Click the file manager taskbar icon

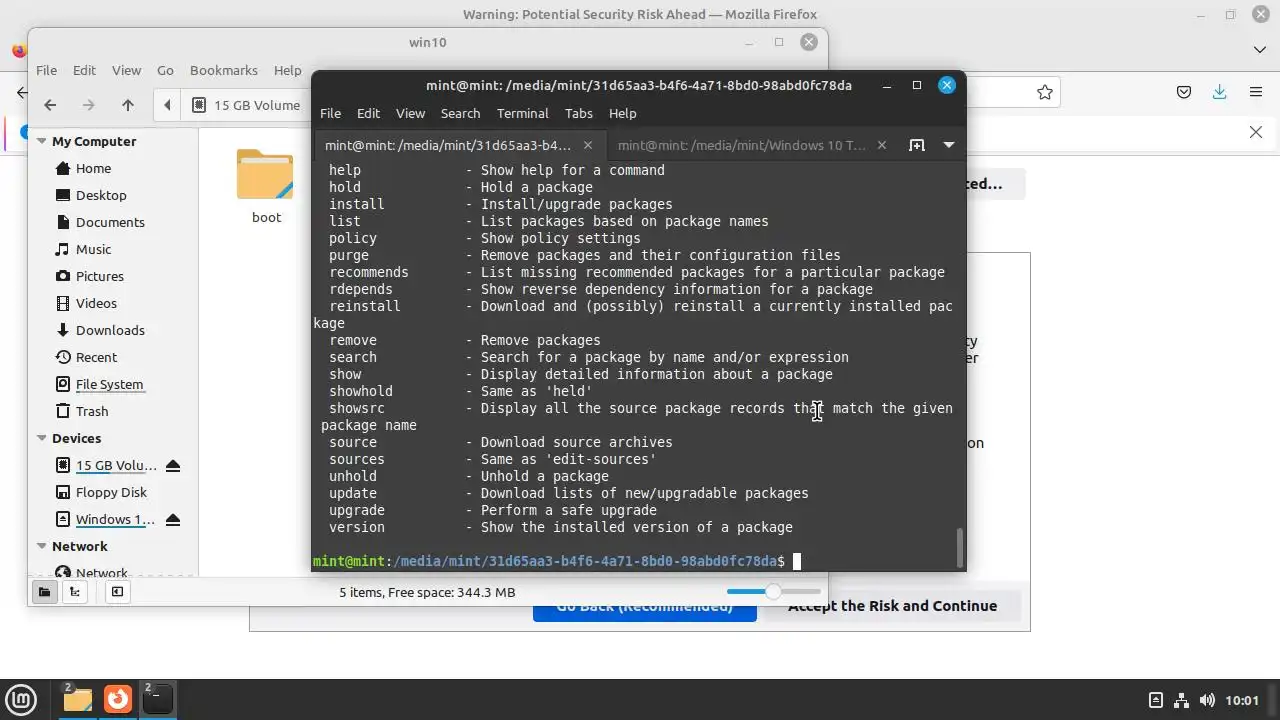(76, 699)
